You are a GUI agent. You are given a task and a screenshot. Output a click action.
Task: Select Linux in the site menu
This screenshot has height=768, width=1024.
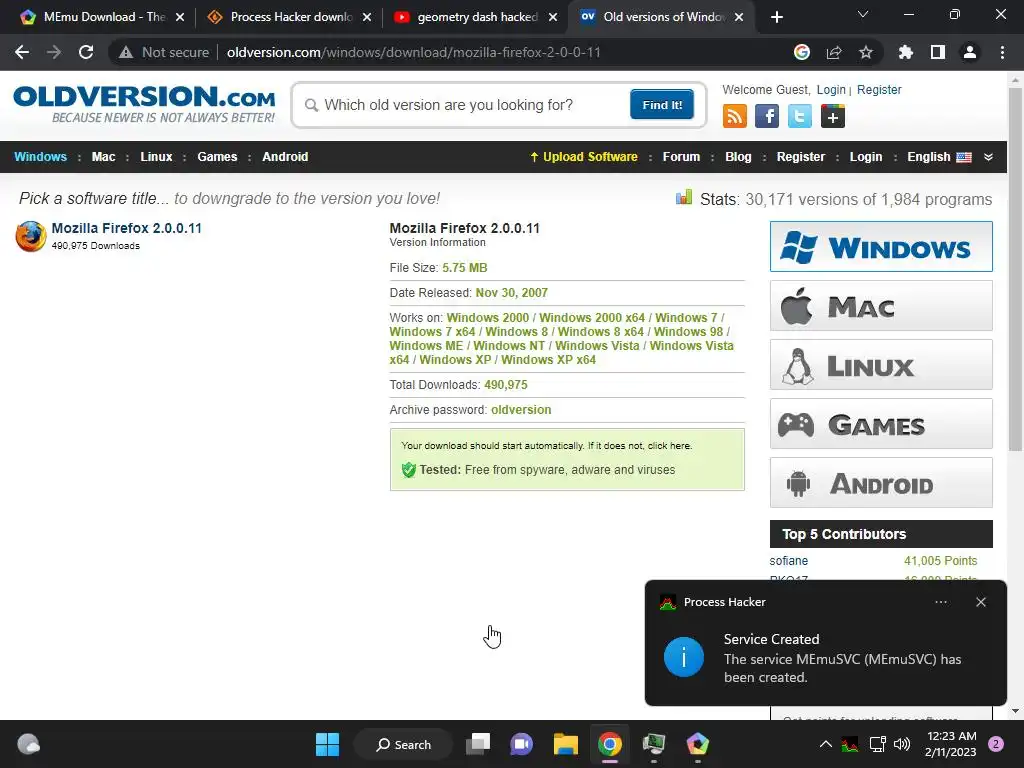pyautogui.click(x=156, y=157)
